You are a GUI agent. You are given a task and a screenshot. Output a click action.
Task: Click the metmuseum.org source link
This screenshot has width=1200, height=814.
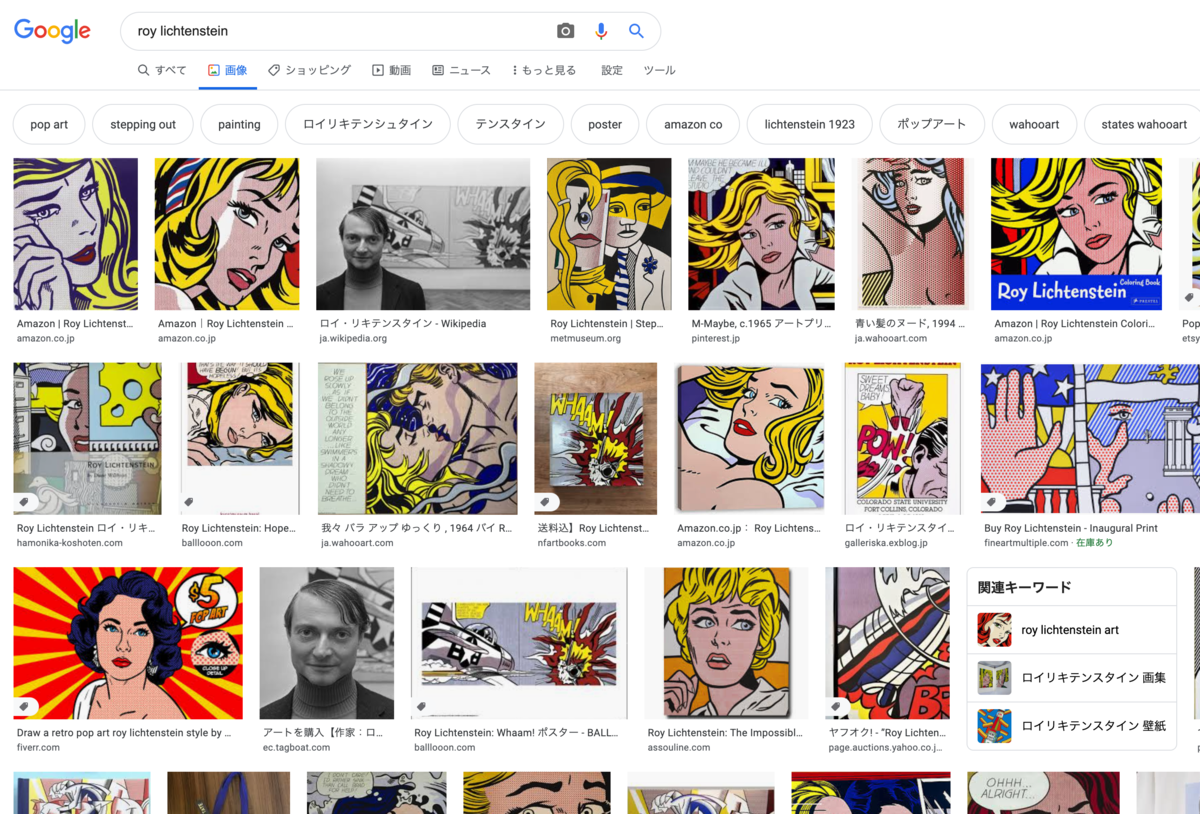[x=585, y=339]
